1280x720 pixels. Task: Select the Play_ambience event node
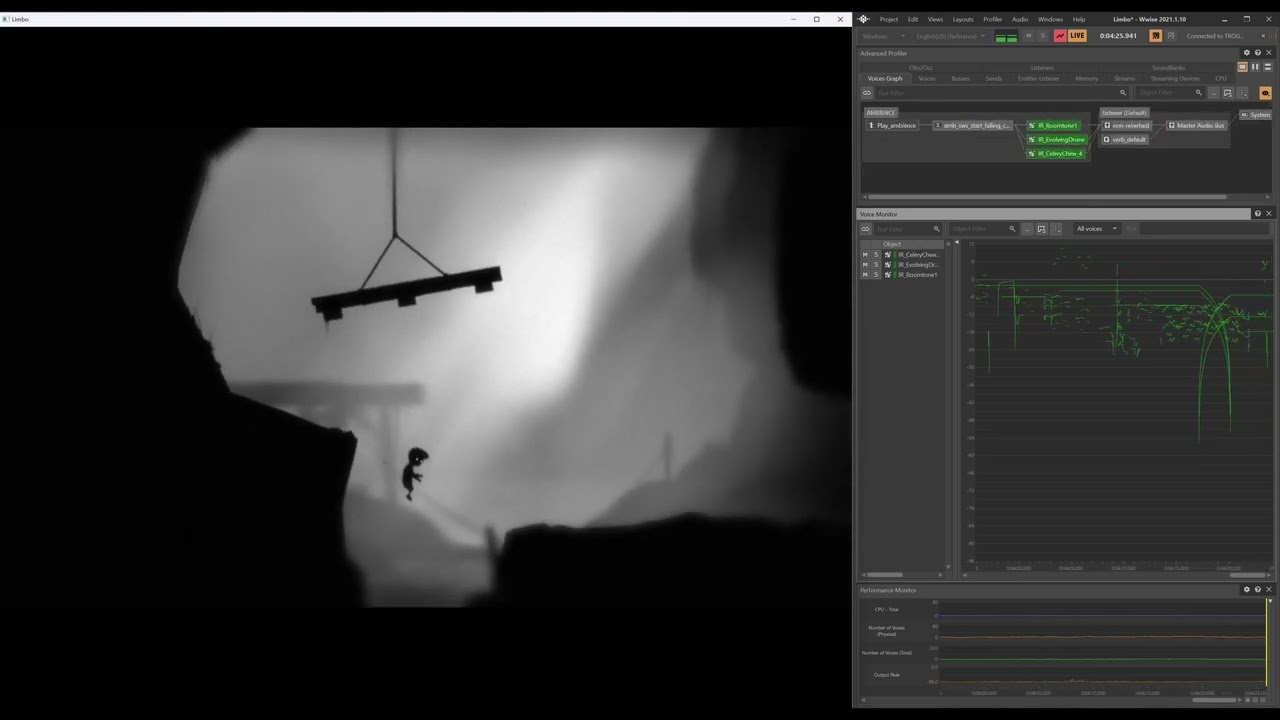(892, 126)
